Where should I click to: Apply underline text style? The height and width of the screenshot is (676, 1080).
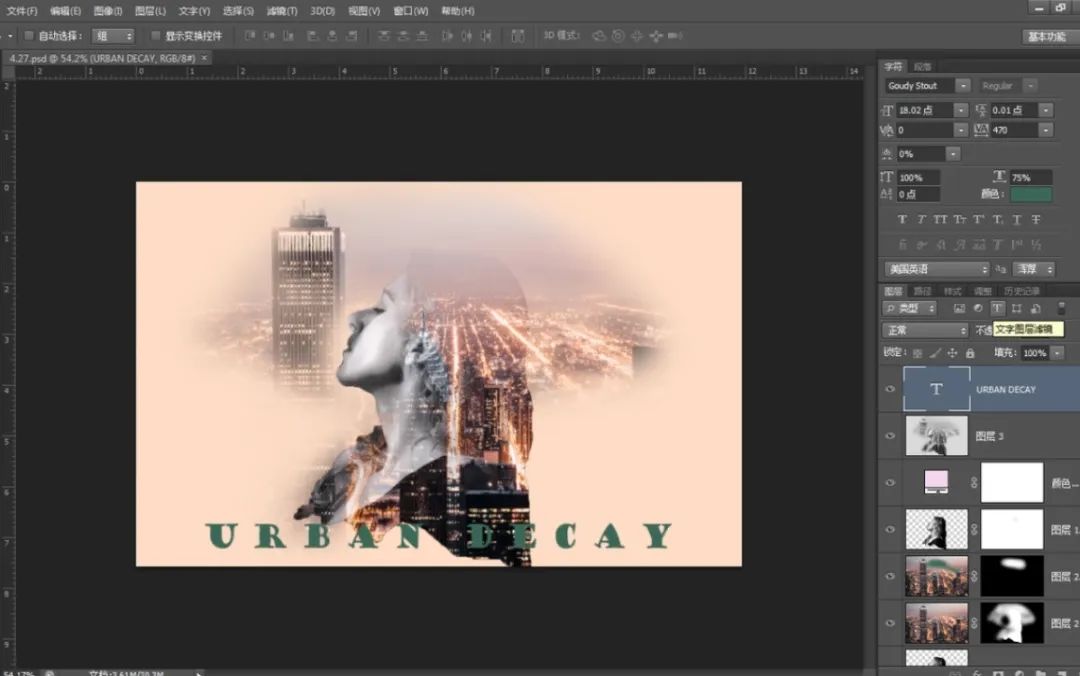1017,220
